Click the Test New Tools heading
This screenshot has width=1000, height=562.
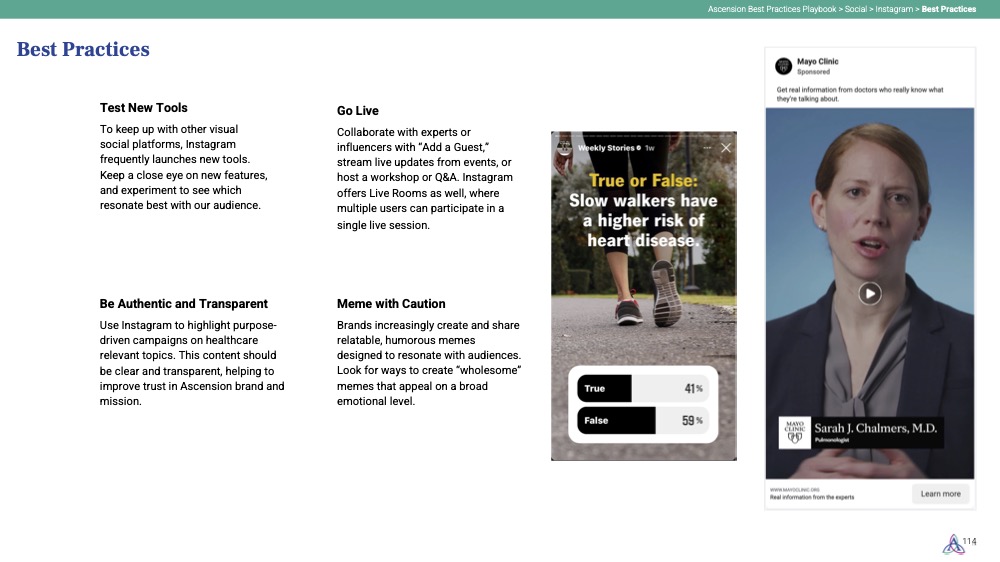point(143,108)
